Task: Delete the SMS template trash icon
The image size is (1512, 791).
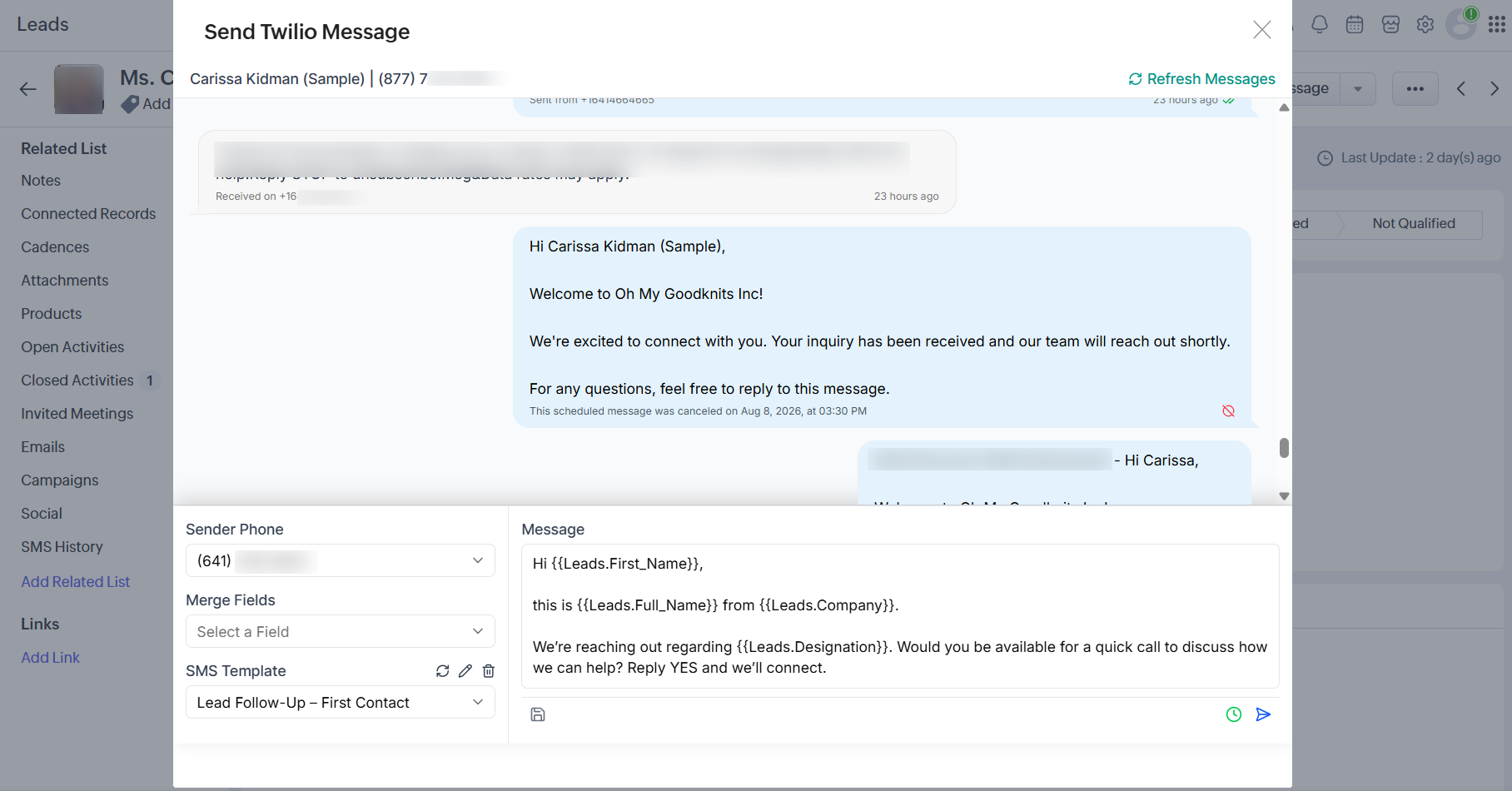Action: tap(489, 671)
